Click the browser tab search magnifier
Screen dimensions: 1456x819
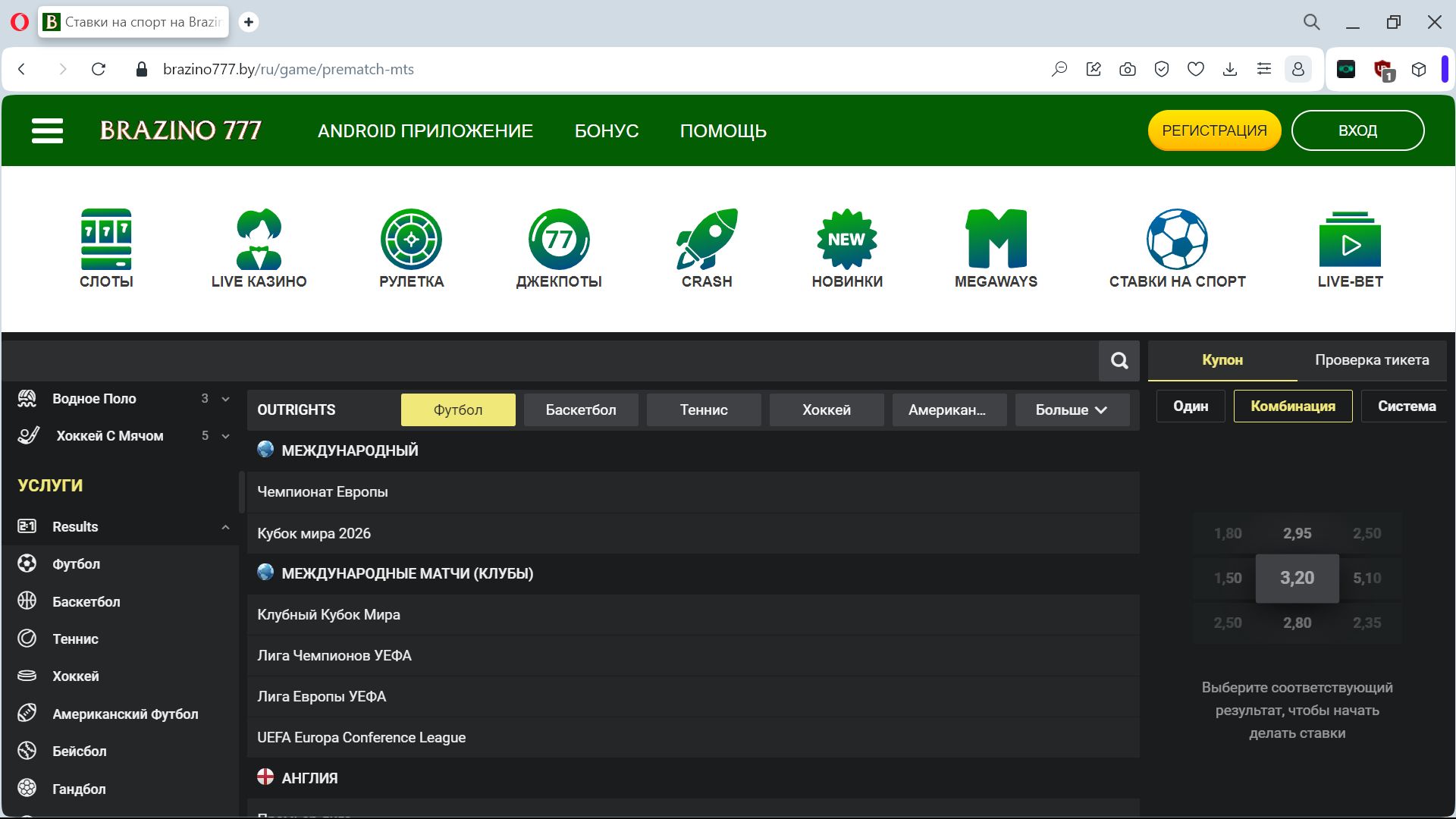coord(1312,22)
